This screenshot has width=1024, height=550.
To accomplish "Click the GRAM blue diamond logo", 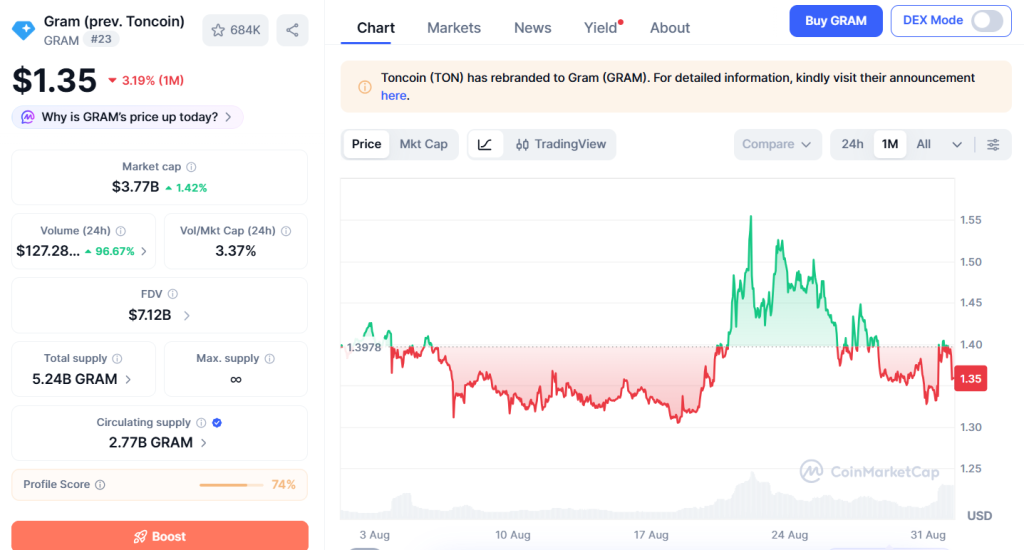I will click(x=24, y=30).
